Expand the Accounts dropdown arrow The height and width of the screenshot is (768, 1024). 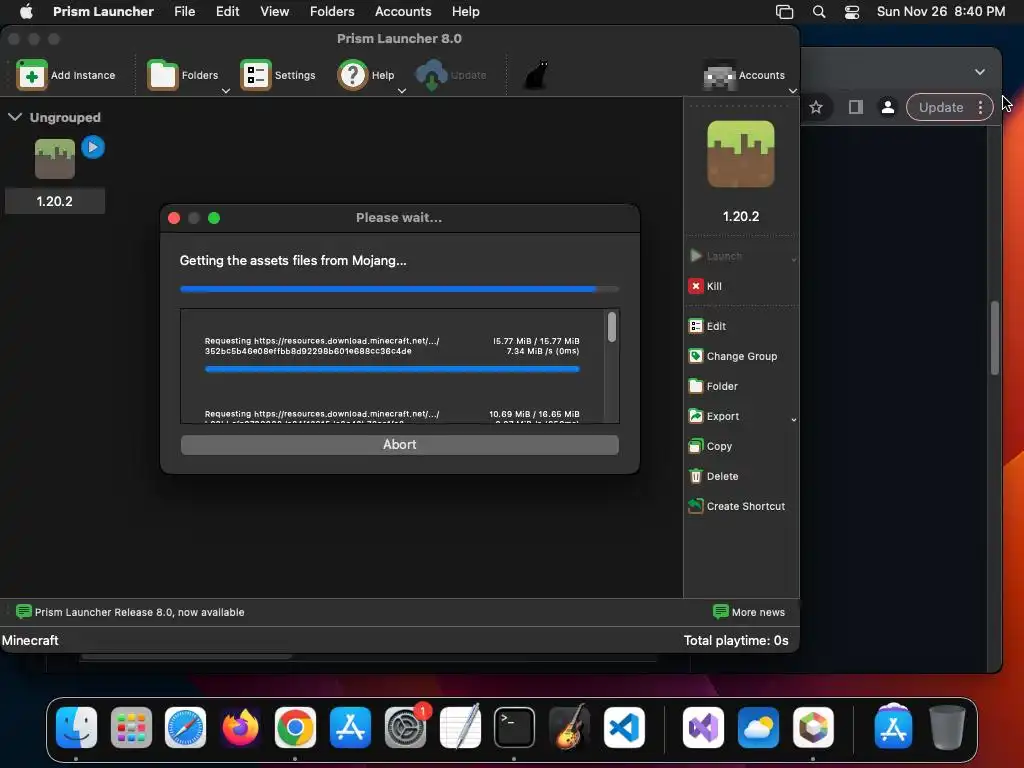(x=793, y=91)
